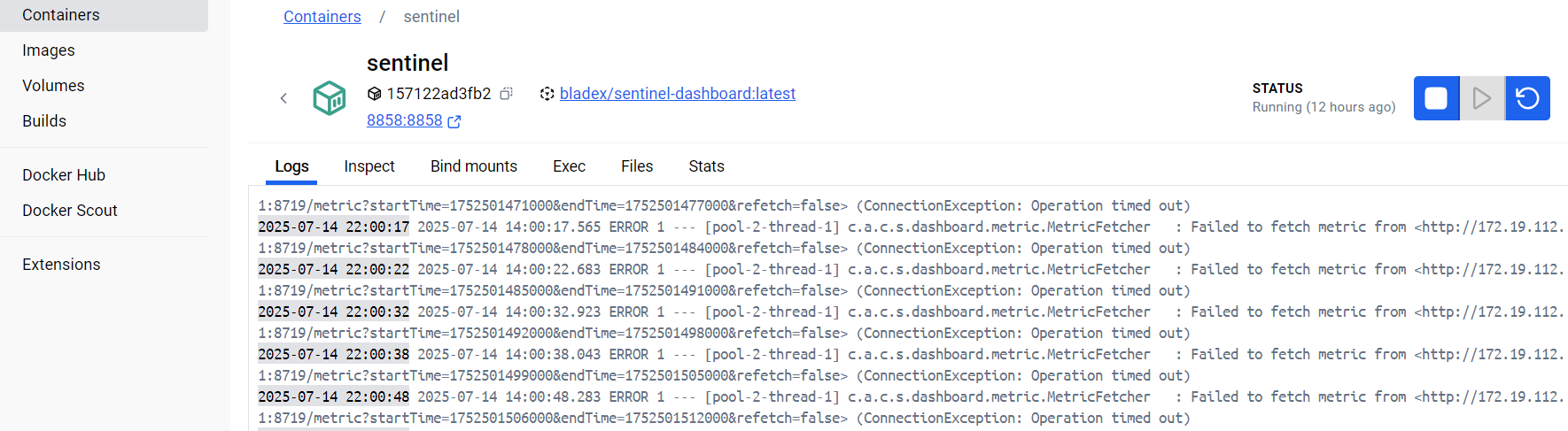Click the image icon before bladex/sentinel-dashboard
This screenshot has height=431, width=1568.
(547, 94)
